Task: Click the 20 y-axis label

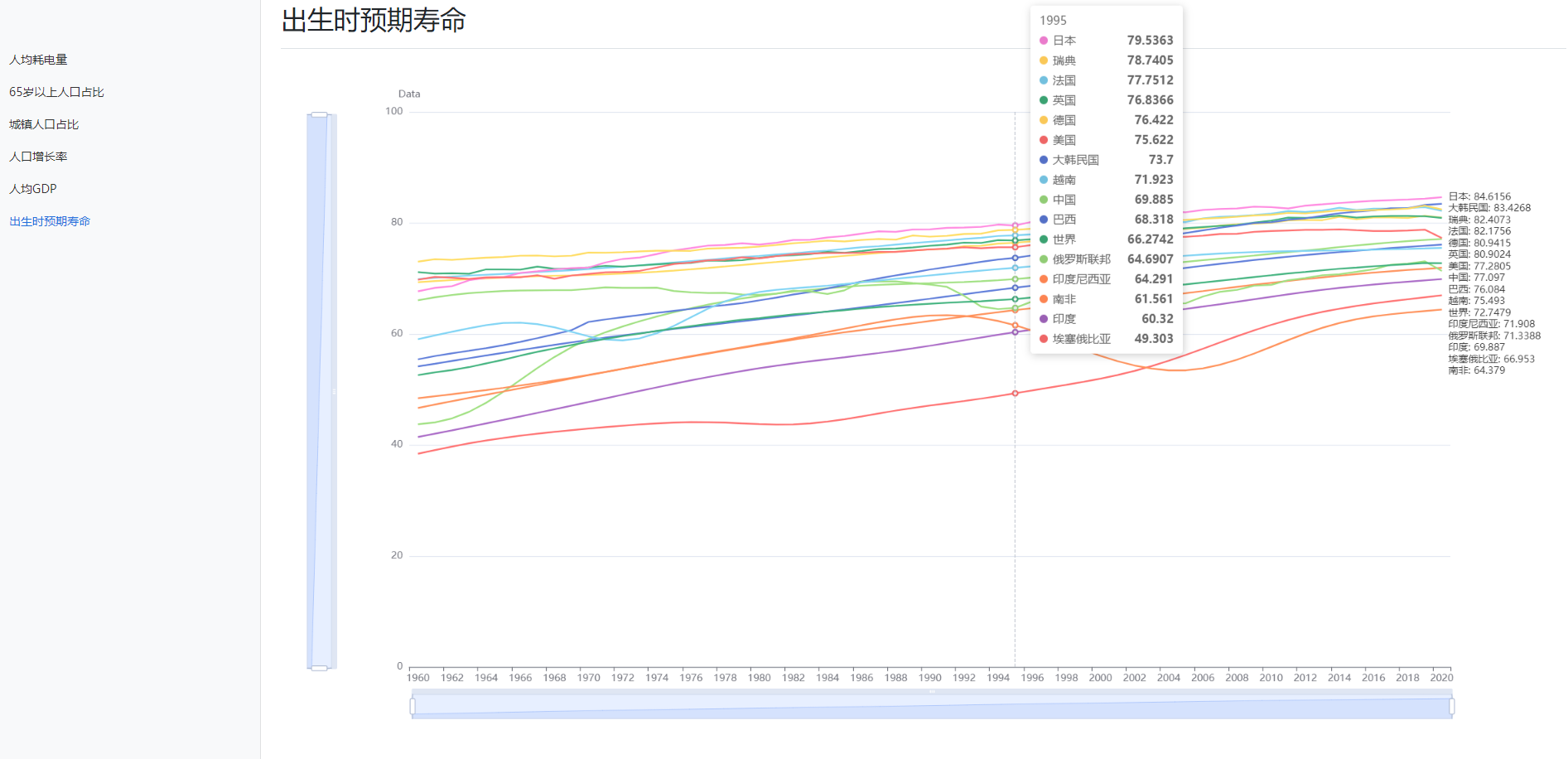Action: 398,555
